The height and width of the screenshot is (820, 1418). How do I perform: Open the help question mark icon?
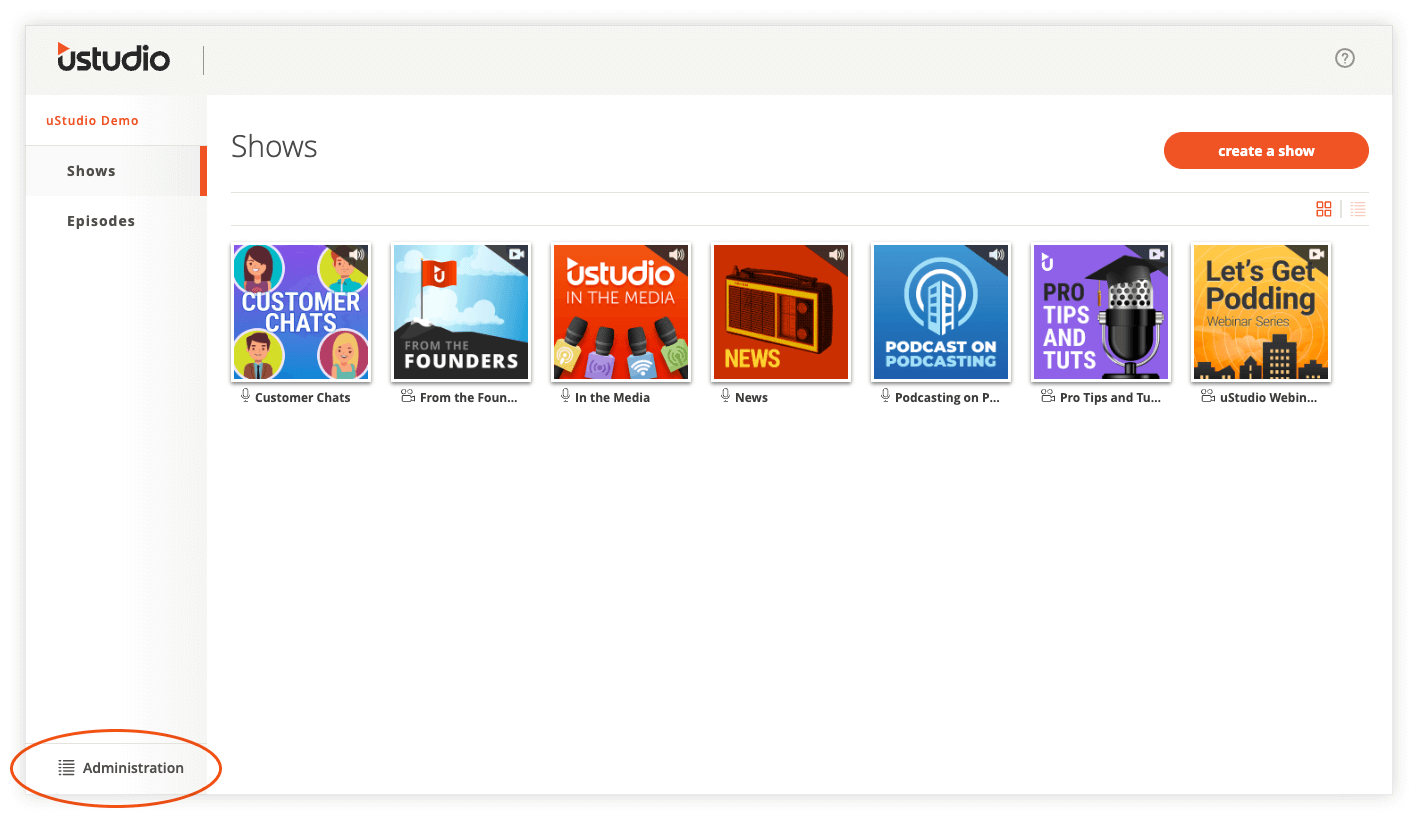(x=1345, y=58)
